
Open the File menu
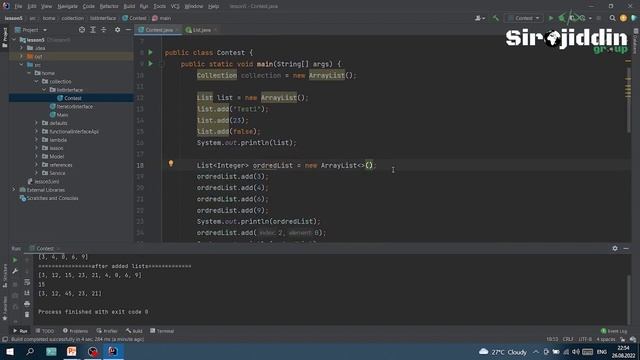point(18,6)
